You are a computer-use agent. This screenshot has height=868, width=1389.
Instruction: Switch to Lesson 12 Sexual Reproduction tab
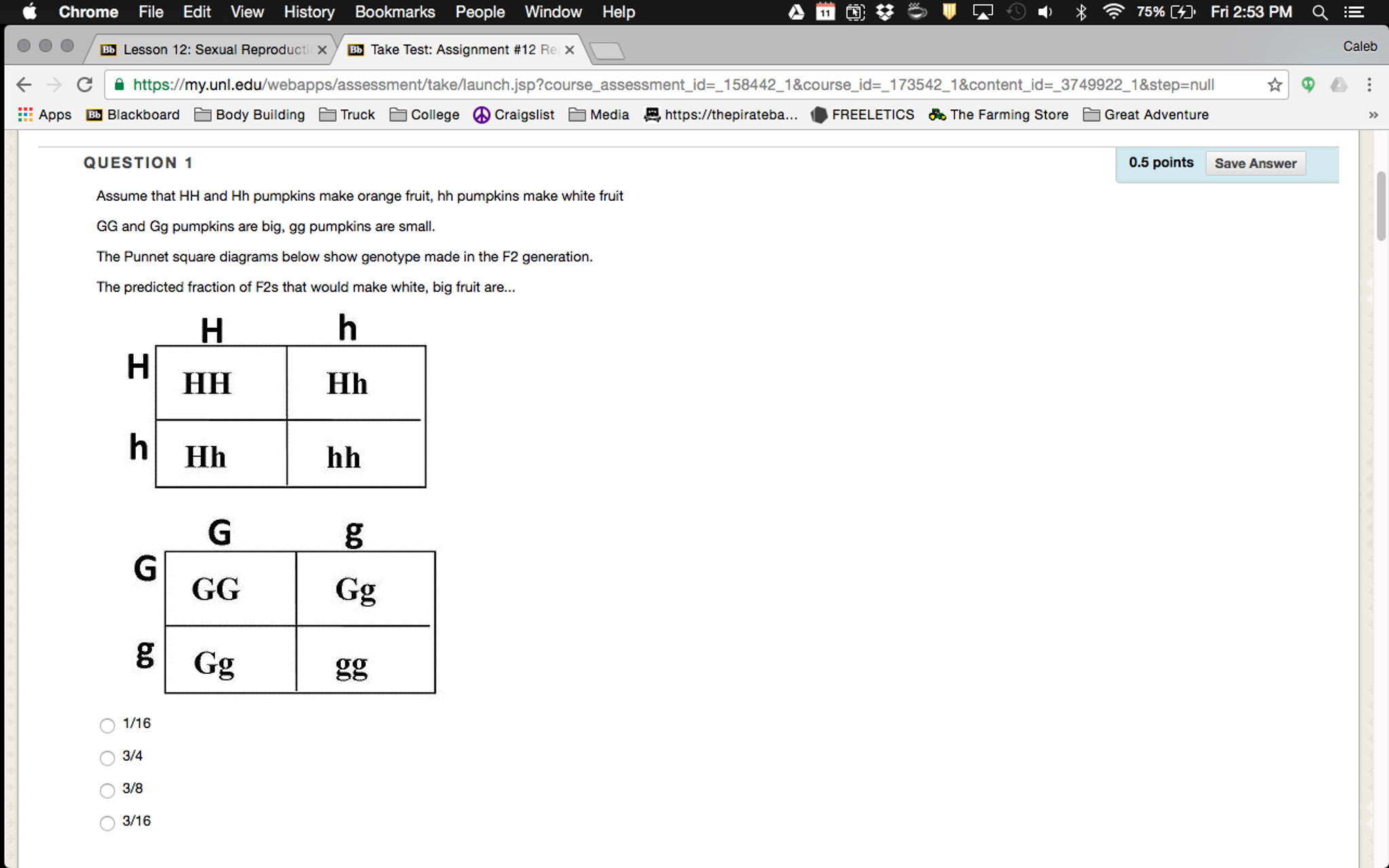pyautogui.click(x=214, y=50)
